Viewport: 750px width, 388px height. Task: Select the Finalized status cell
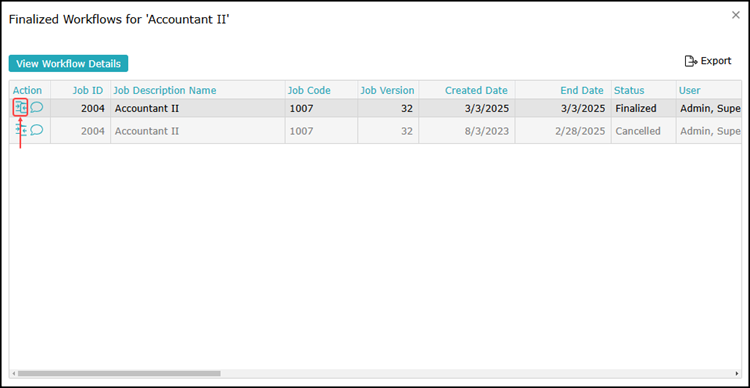[644, 108]
